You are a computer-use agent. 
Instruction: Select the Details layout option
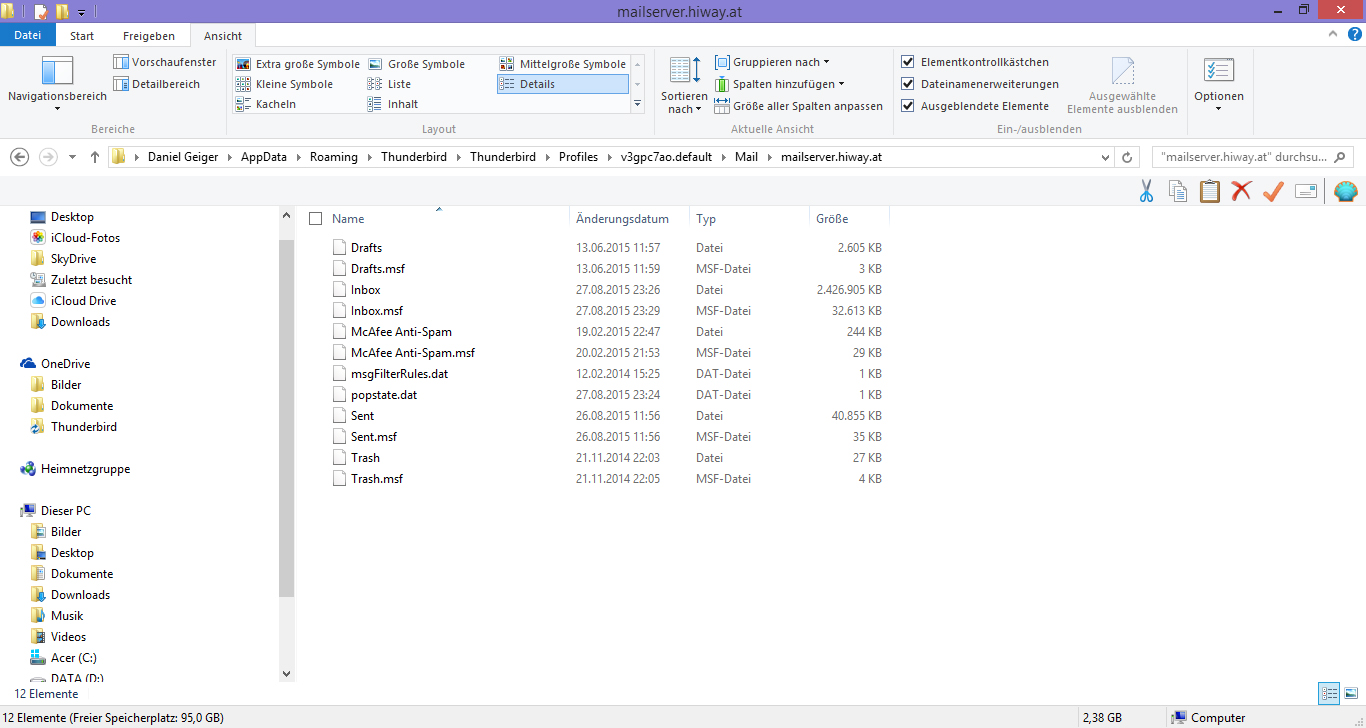(x=562, y=84)
